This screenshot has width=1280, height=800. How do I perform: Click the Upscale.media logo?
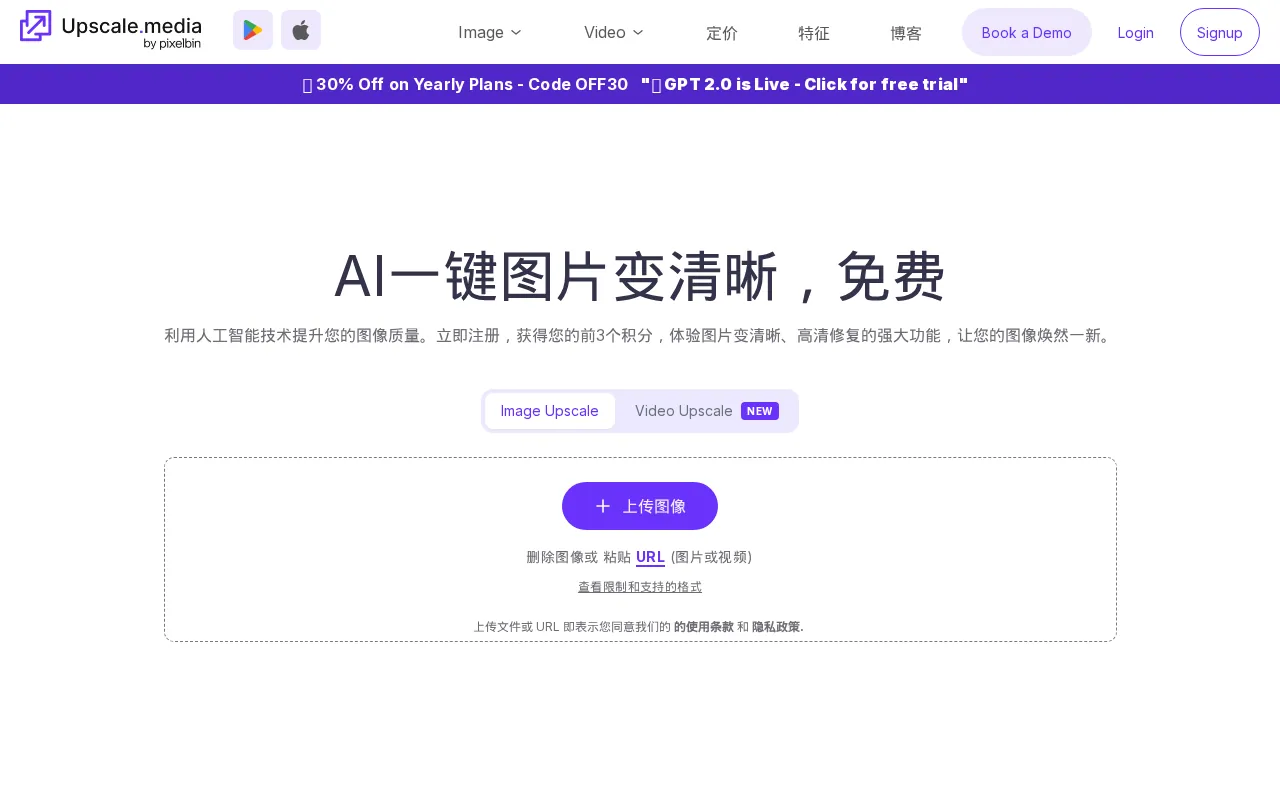[x=110, y=30]
